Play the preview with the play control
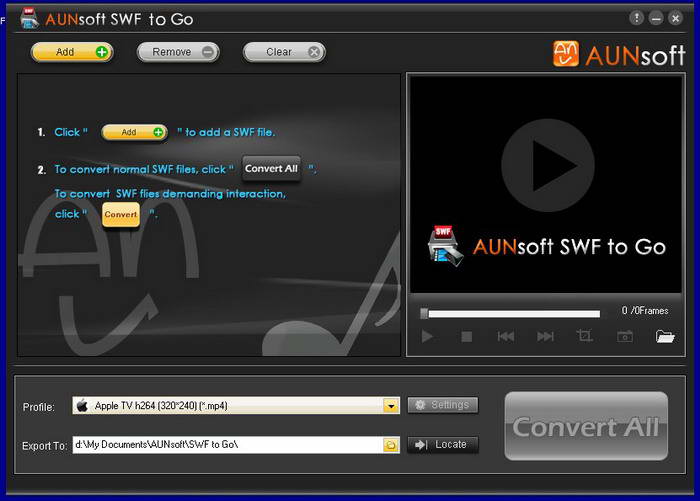Screen dimensions: 700x501 pos(427,336)
